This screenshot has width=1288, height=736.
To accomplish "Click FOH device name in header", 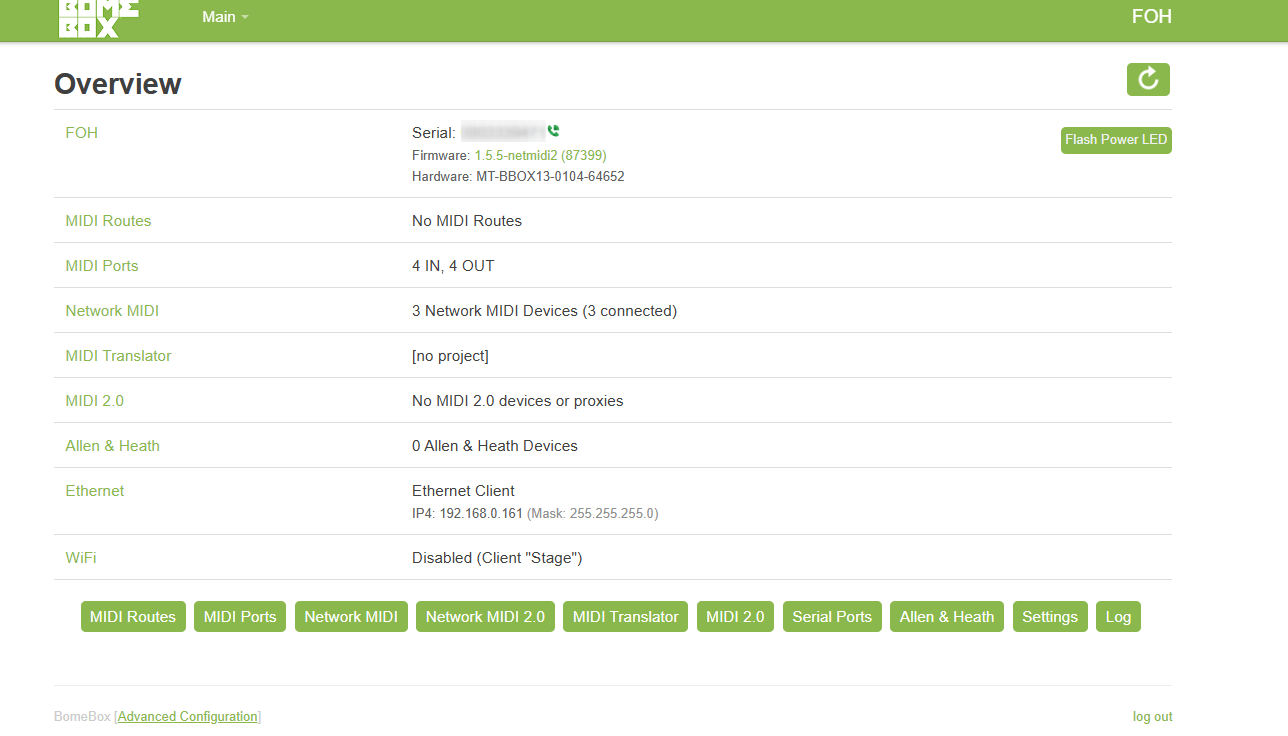I will (1151, 17).
